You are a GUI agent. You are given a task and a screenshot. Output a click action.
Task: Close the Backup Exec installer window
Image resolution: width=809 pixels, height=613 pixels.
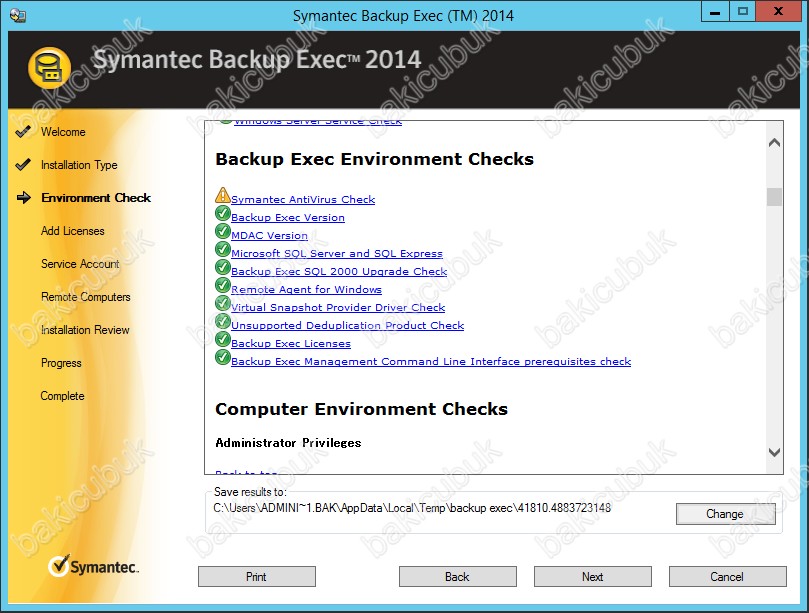(x=778, y=12)
